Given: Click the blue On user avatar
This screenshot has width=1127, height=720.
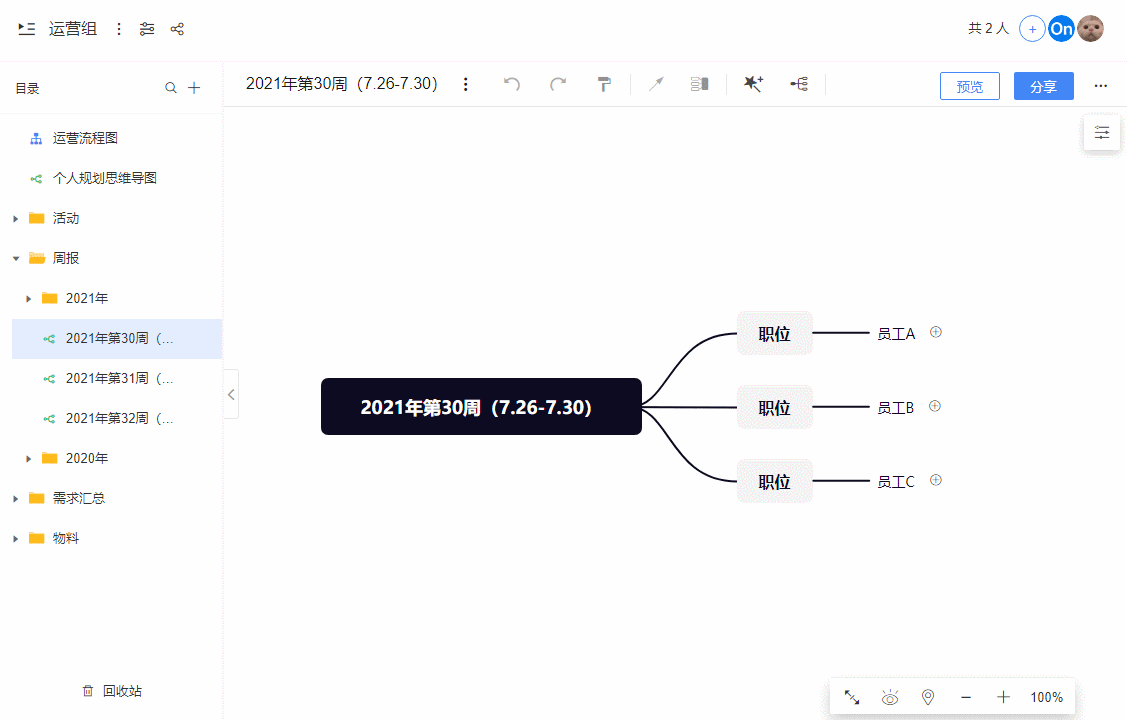Looking at the screenshot, I should click(1061, 29).
